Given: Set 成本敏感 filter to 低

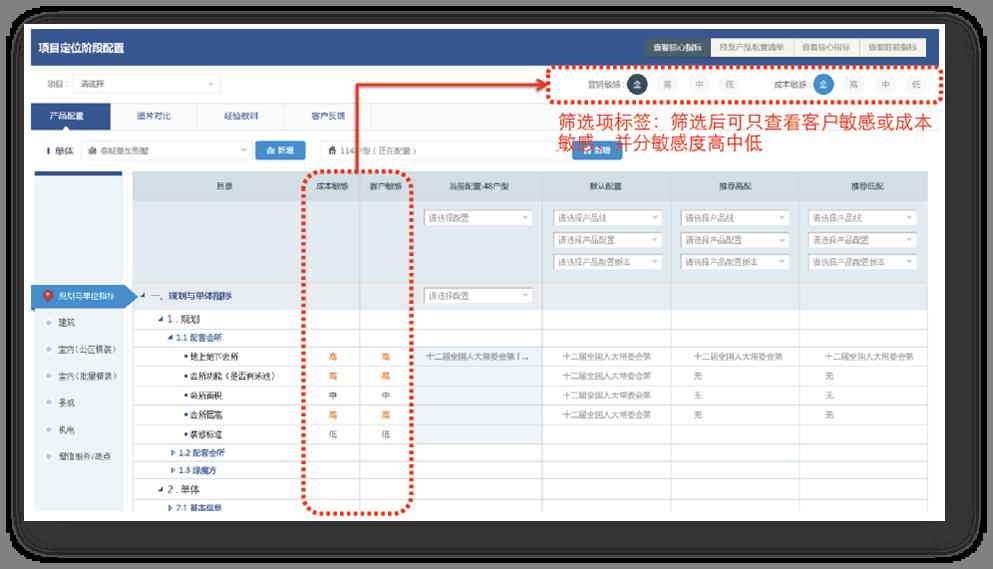Looking at the screenshot, I should 915,85.
